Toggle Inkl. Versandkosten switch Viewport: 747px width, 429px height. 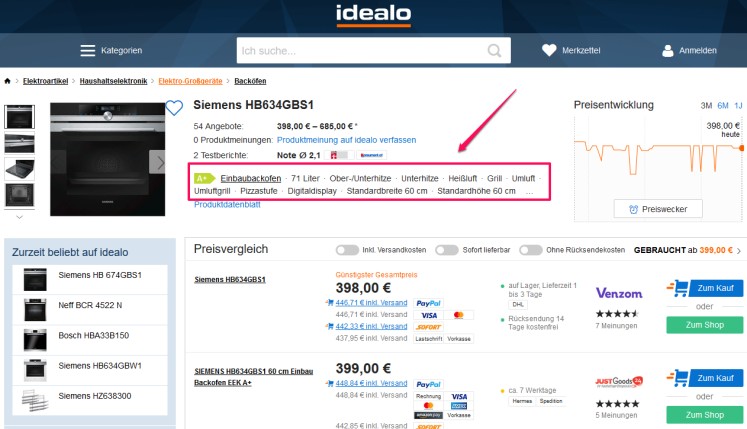(347, 250)
